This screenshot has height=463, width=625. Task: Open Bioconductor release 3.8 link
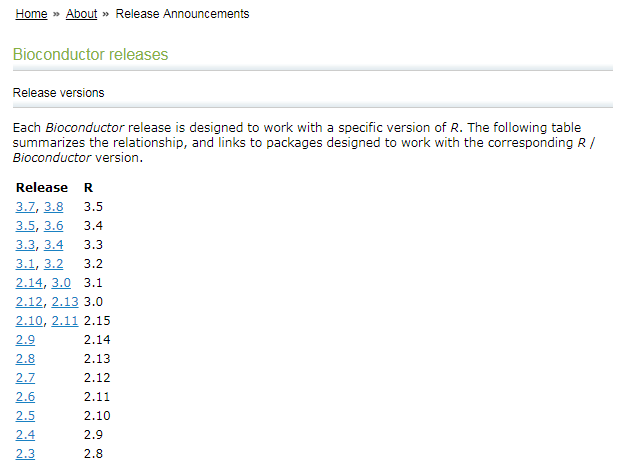pos(53,207)
